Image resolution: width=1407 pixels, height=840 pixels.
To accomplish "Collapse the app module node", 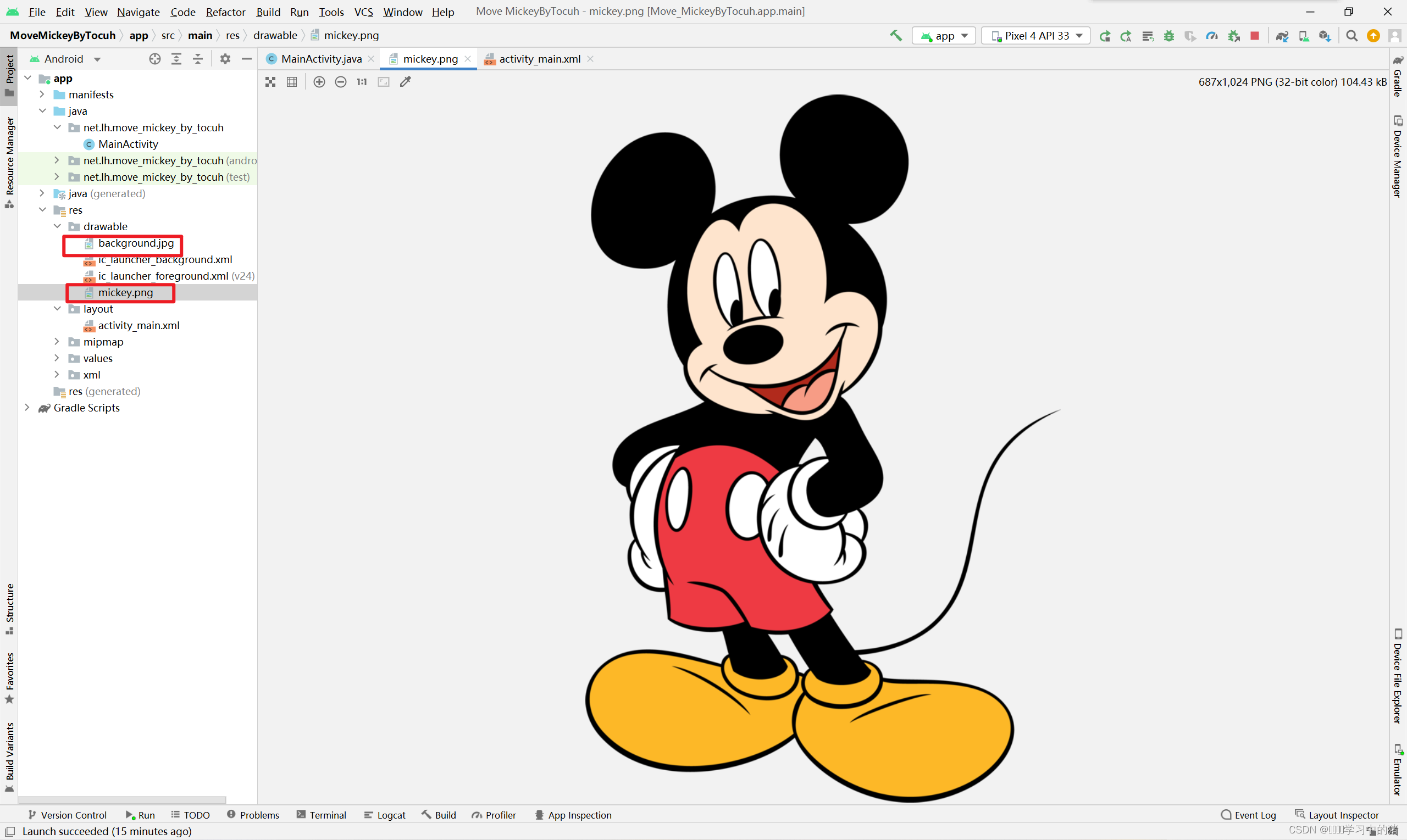I will (x=27, y=78).
